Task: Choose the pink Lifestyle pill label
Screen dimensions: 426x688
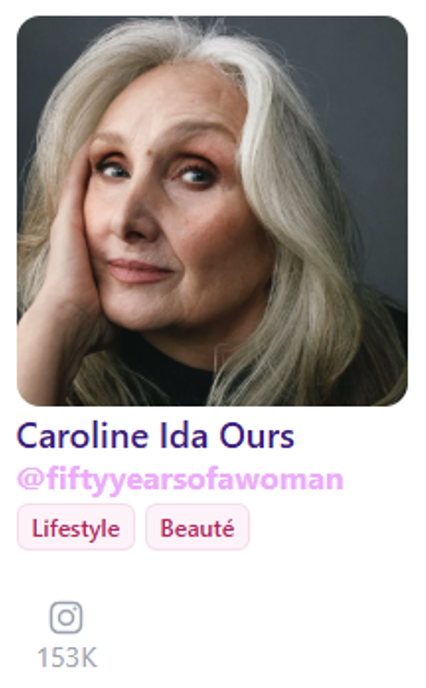Action: 76,527
